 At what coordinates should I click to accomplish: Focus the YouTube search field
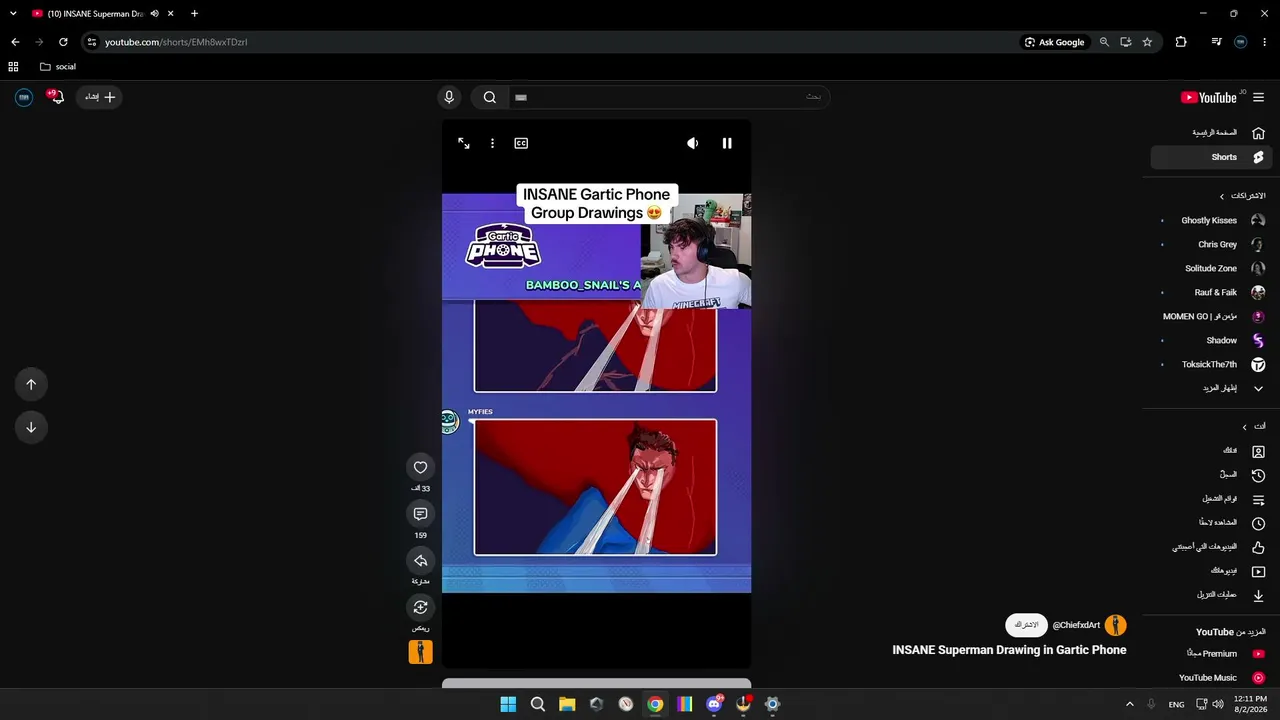(x=668, y=97)
